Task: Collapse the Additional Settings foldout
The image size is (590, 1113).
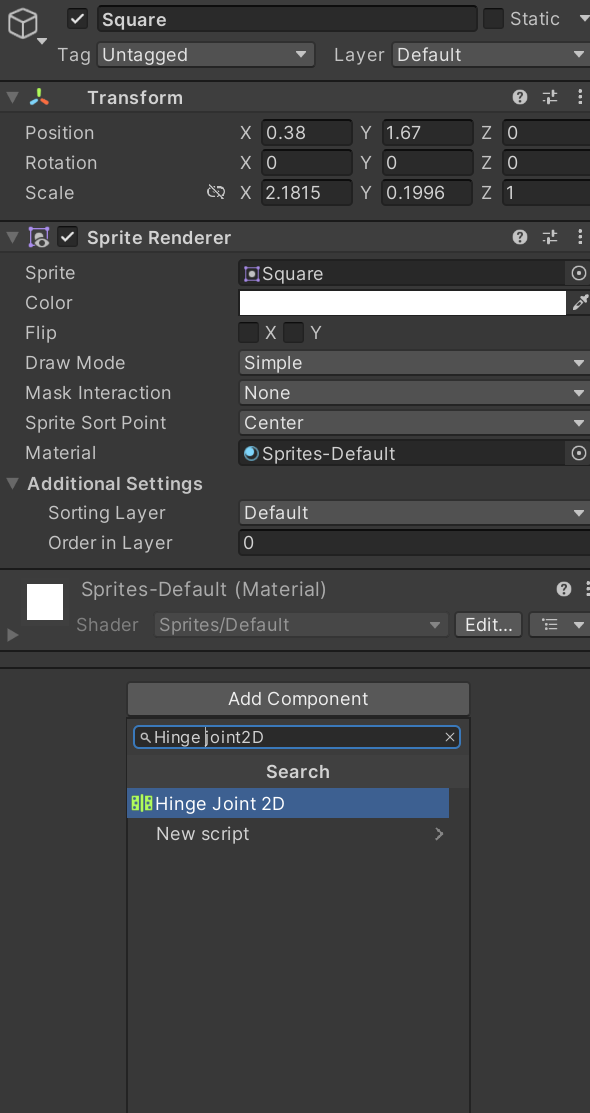Action: 13,483
